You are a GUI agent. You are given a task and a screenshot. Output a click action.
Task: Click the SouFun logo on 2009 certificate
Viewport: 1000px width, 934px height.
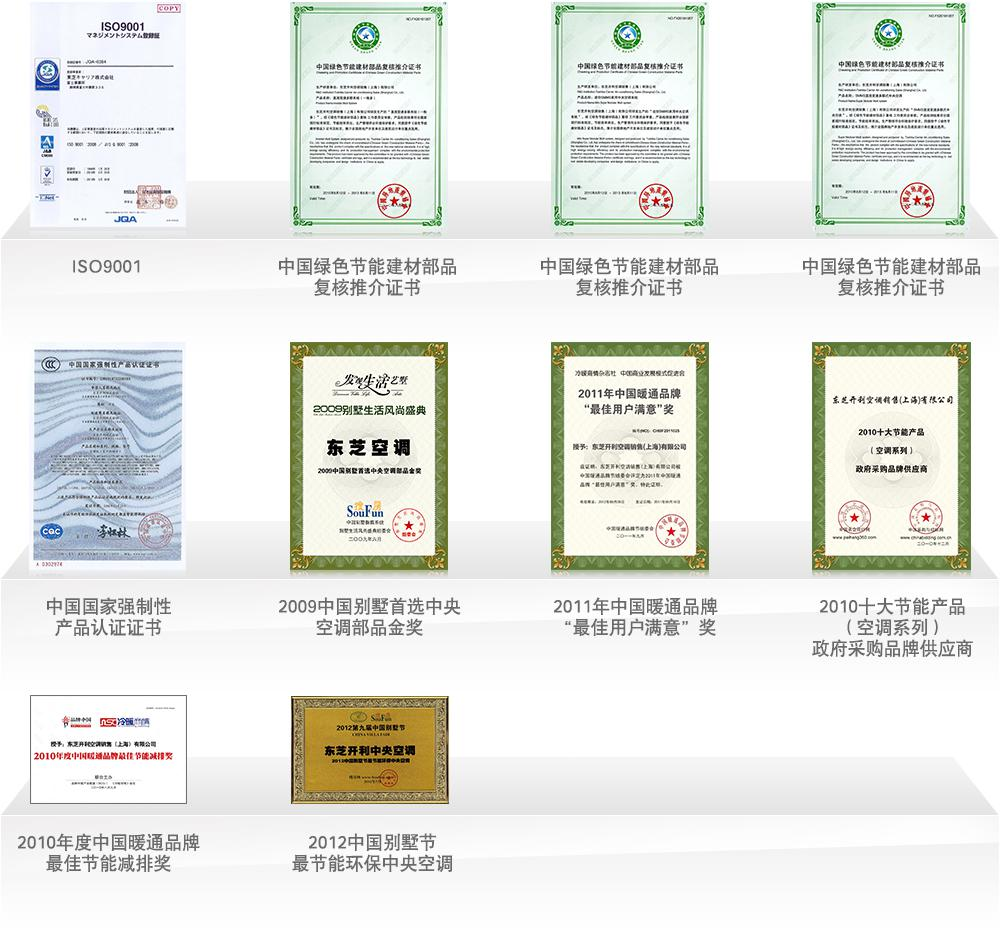coord(365,510)
